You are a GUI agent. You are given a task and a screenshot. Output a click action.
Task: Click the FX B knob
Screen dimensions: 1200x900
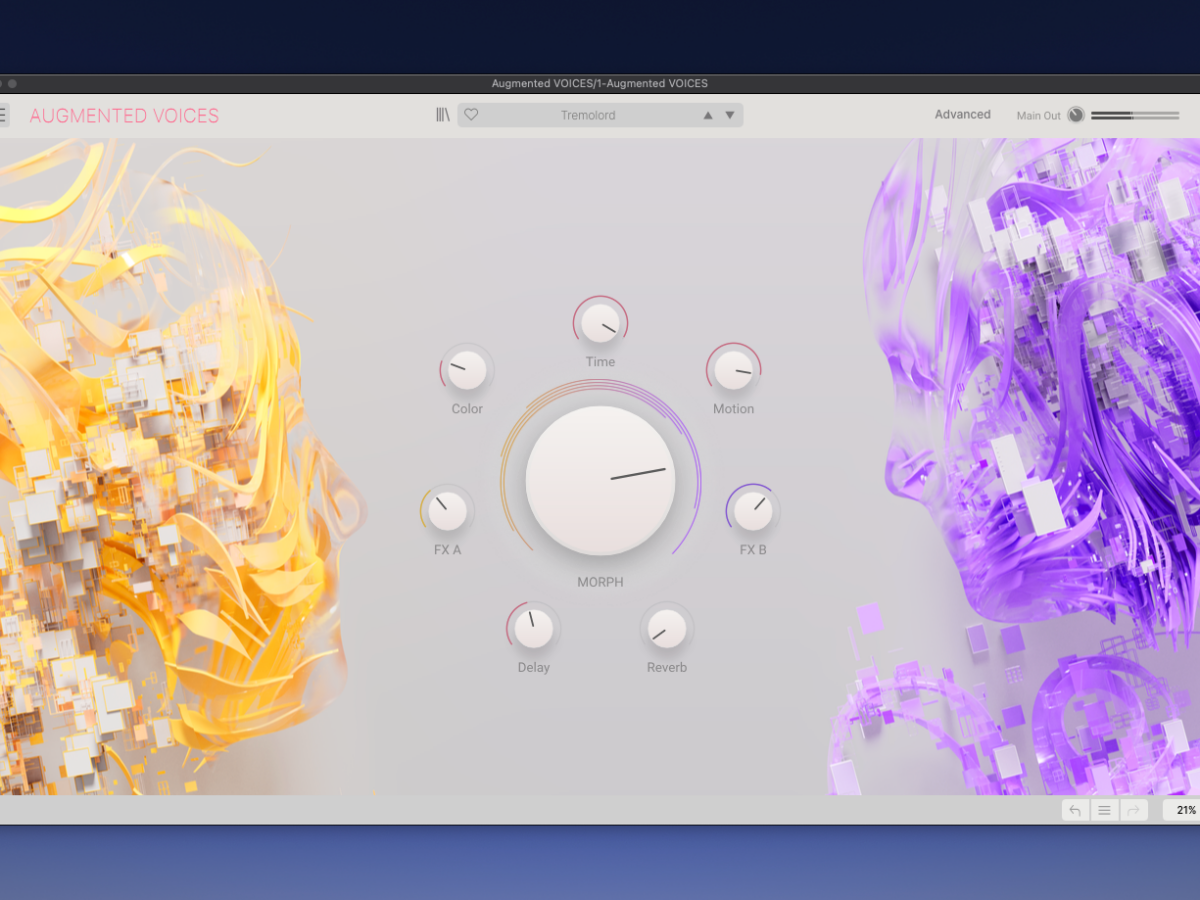[752, 511]
